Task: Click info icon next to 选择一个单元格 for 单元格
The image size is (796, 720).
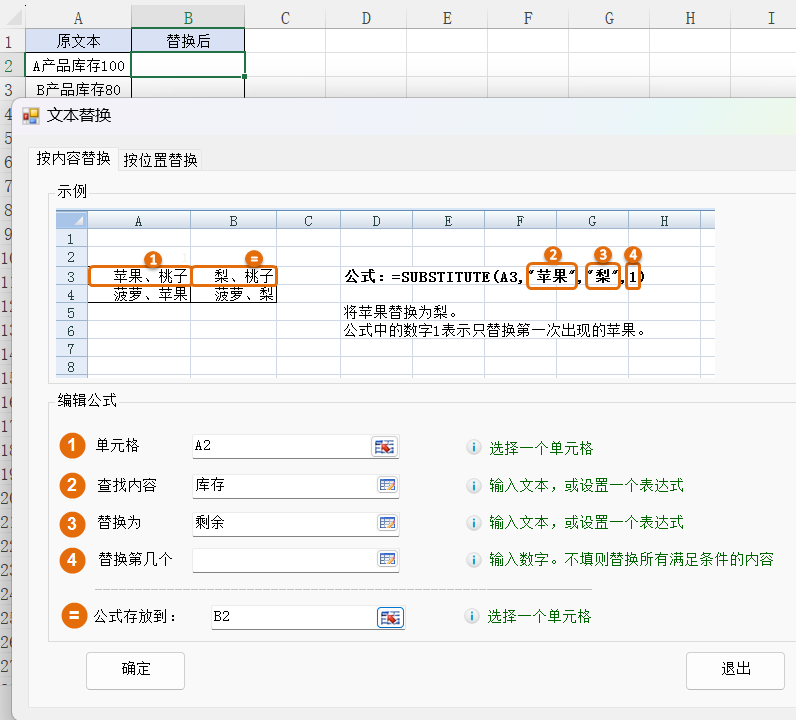Action: (474, 448)
